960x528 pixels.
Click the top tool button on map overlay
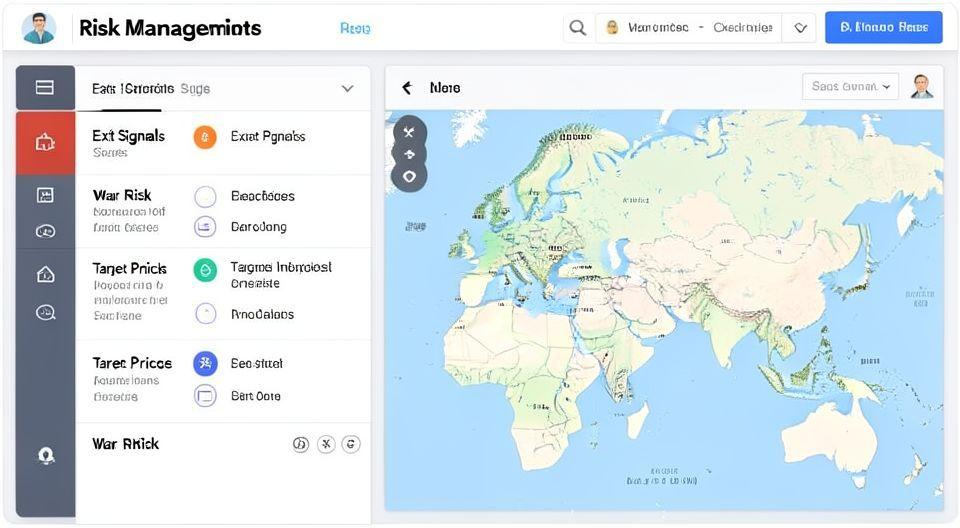pos(409,132)
